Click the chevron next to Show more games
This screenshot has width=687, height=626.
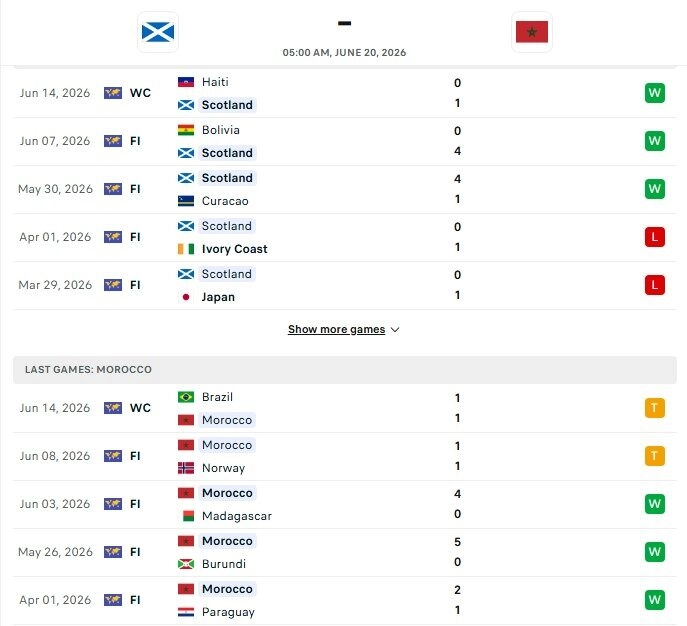click(395, 329)
